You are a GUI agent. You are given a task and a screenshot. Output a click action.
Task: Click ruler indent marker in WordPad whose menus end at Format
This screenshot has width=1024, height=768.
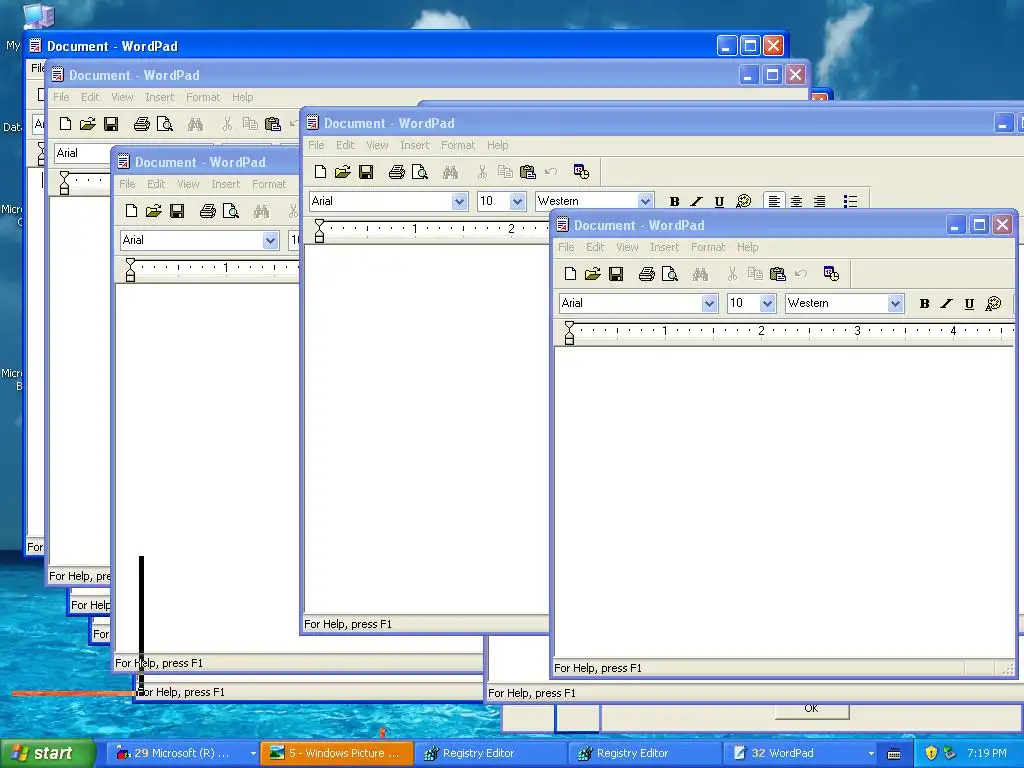131,269
